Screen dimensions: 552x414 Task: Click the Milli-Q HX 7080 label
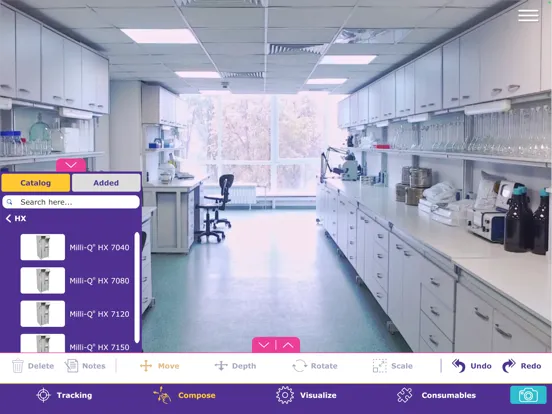tap(99, 281)
